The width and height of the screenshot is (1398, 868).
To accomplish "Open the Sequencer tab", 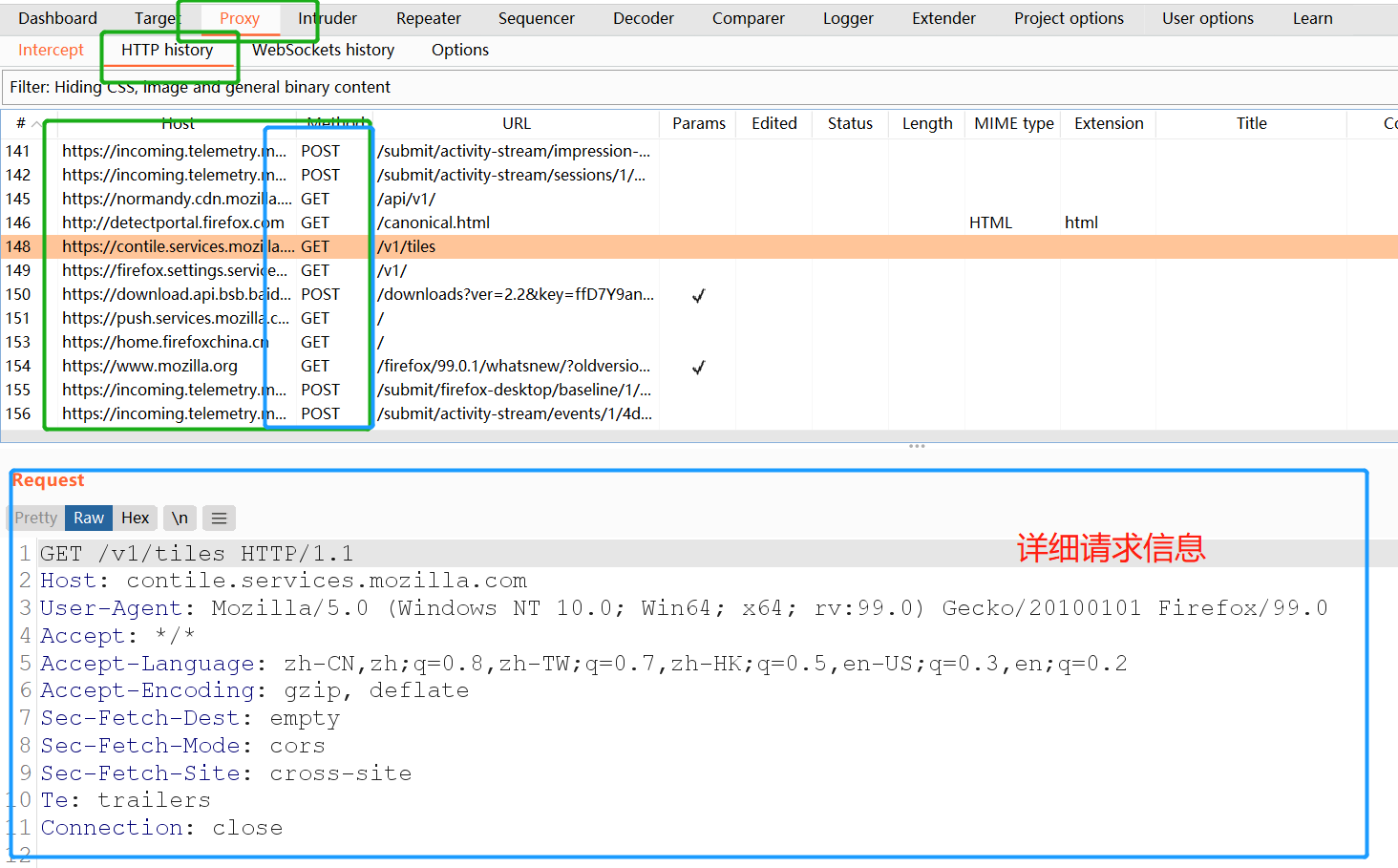I will pos(537,18).
